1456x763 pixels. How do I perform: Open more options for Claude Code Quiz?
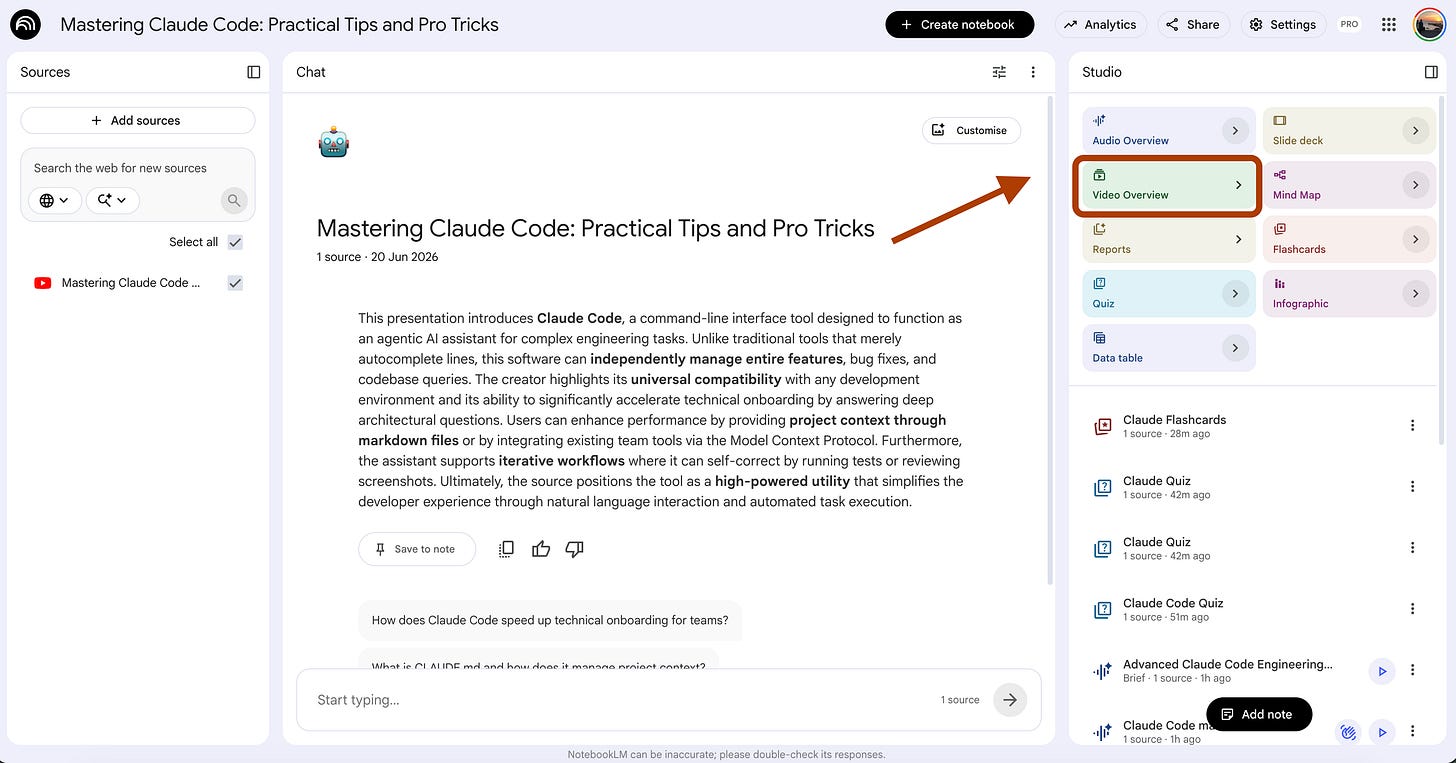tap(1413, 609)
